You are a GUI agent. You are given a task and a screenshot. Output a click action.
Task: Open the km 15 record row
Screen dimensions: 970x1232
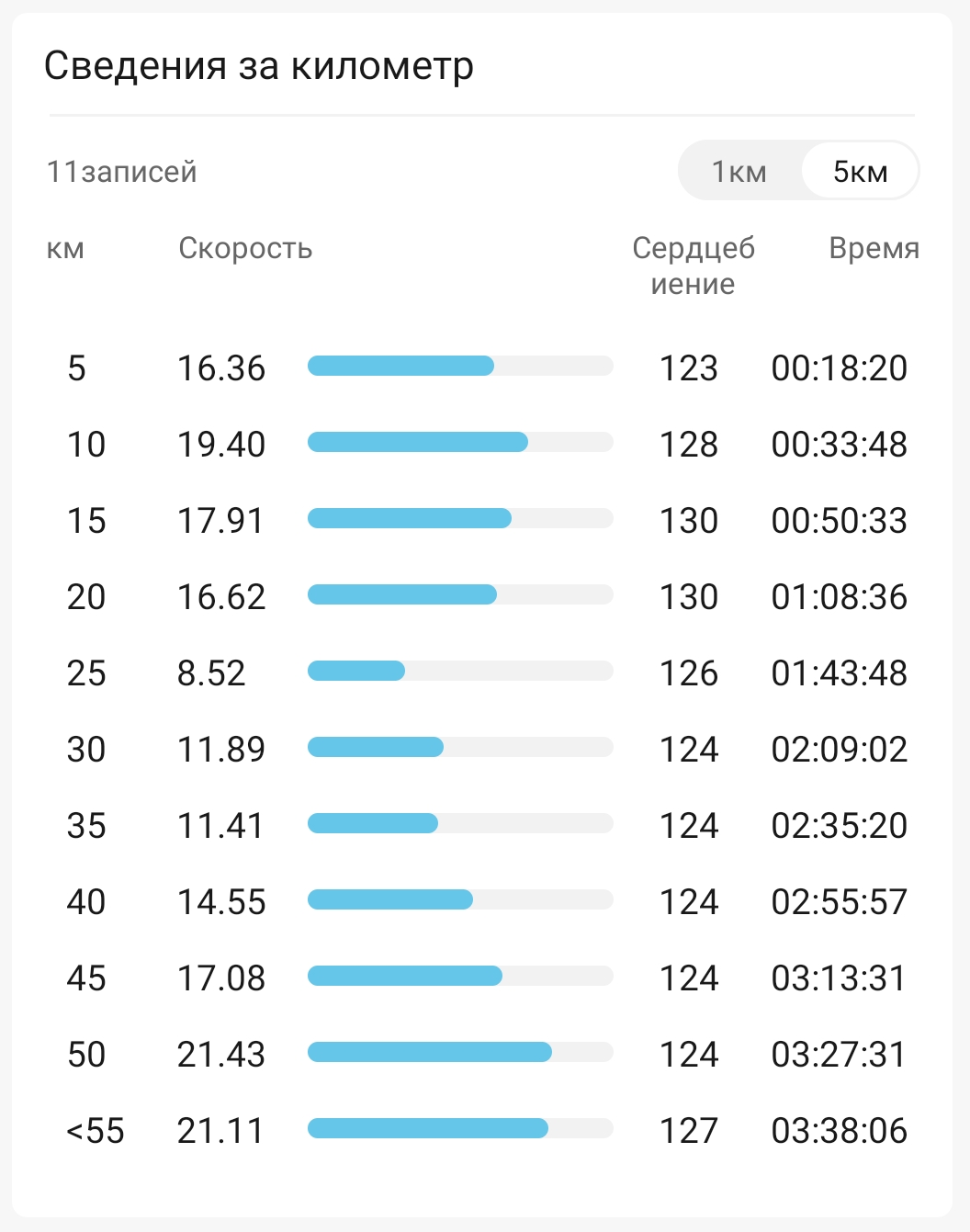485,520
